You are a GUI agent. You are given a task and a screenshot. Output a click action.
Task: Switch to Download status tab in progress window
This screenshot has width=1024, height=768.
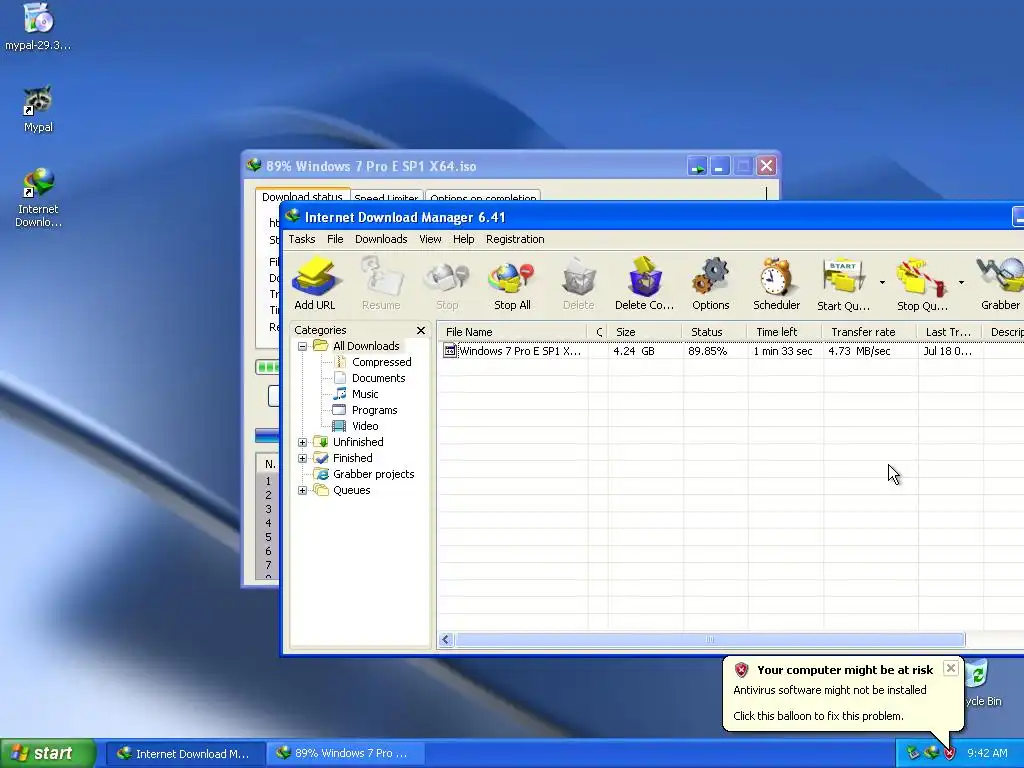[x=302, y=196]
